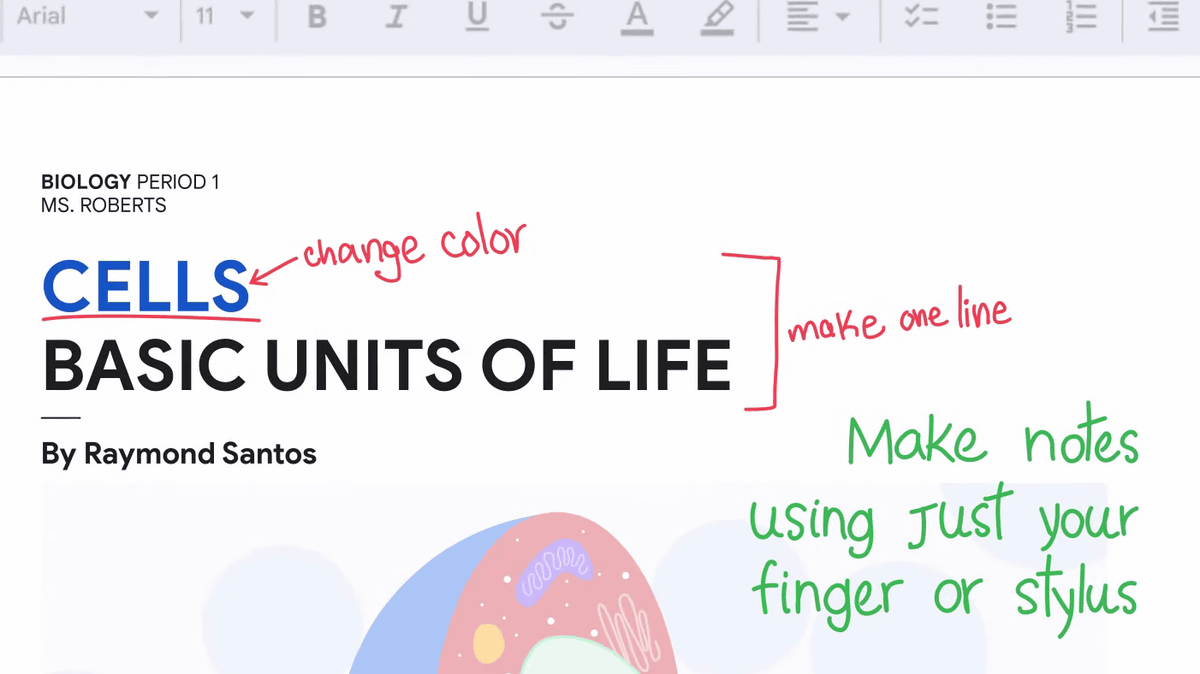
Task: Click the text alignment icon
Action: [803, 18]
